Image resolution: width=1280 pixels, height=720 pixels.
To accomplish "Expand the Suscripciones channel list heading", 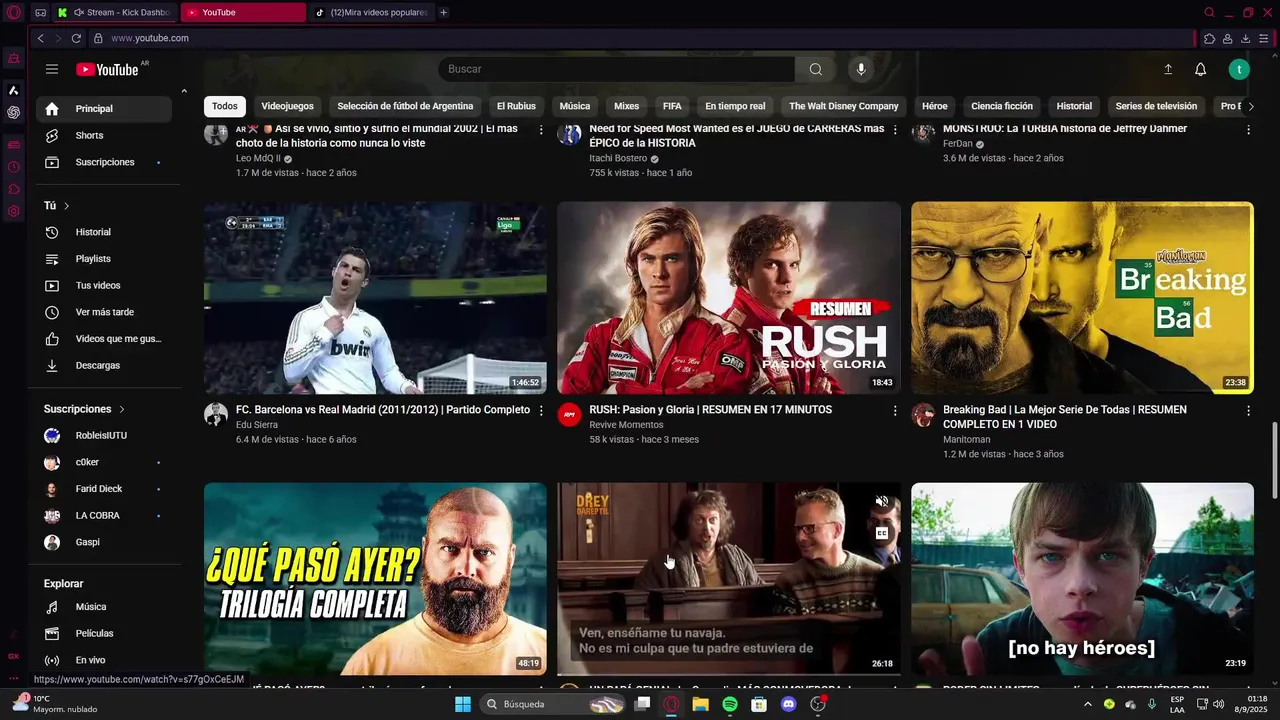I will tap(85, 409).
